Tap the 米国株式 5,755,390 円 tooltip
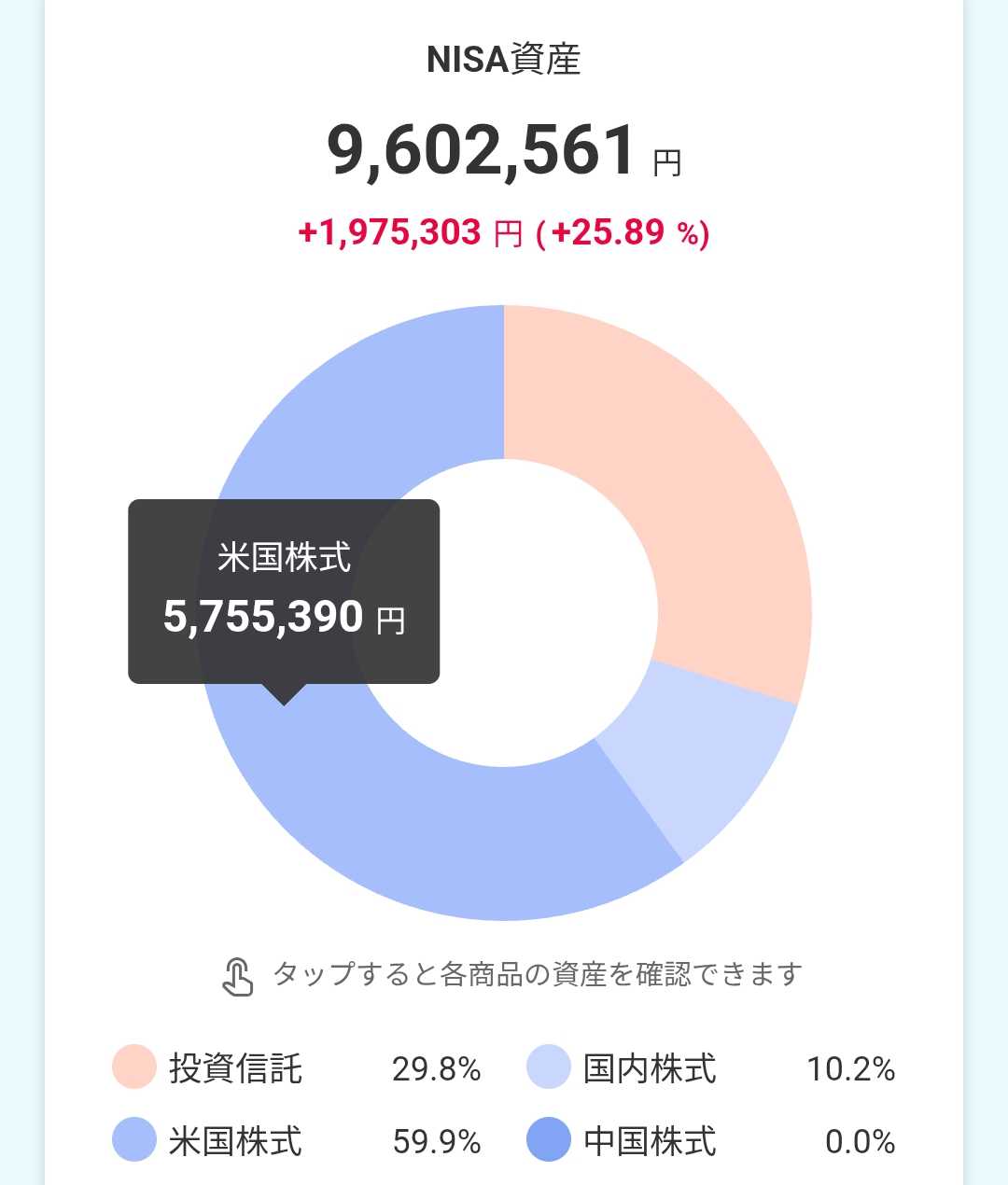 tap(284, 592)
